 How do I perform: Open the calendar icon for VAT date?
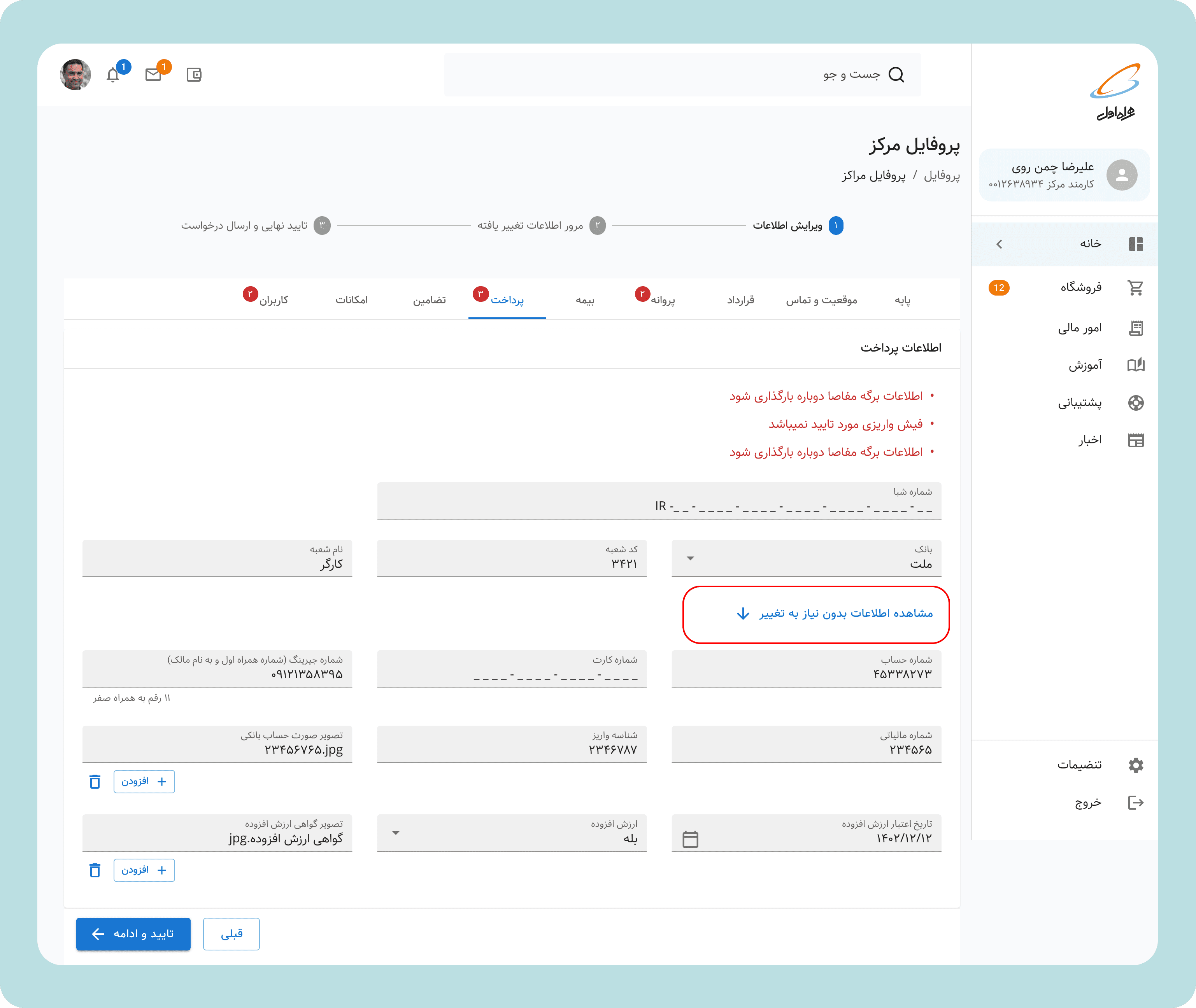pos(690,839)
